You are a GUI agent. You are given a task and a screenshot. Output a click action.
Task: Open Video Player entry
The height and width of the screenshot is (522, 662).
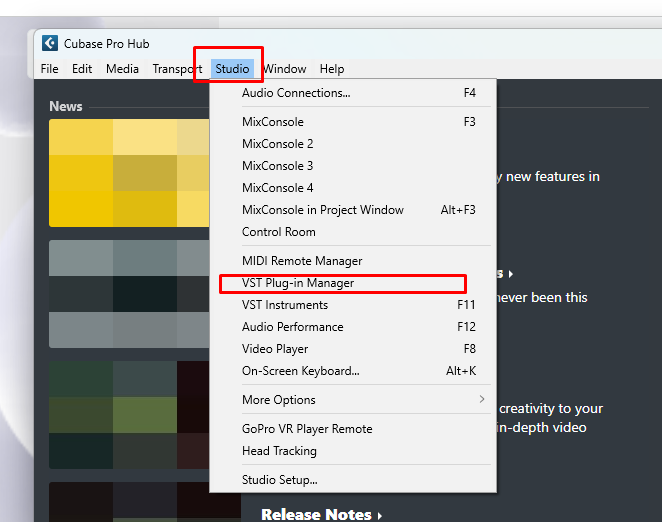click(353, 349)
